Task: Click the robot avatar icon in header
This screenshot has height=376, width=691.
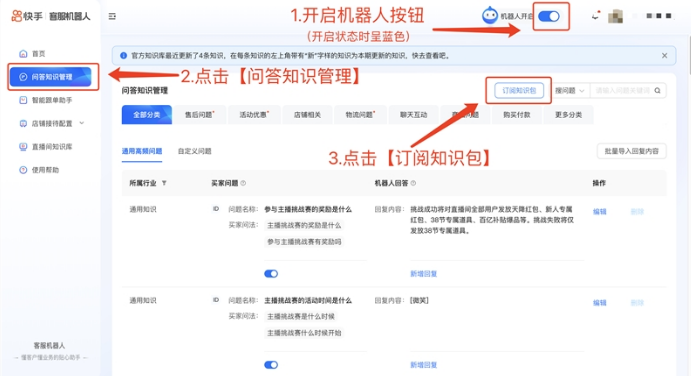Action: pos(490,15)
